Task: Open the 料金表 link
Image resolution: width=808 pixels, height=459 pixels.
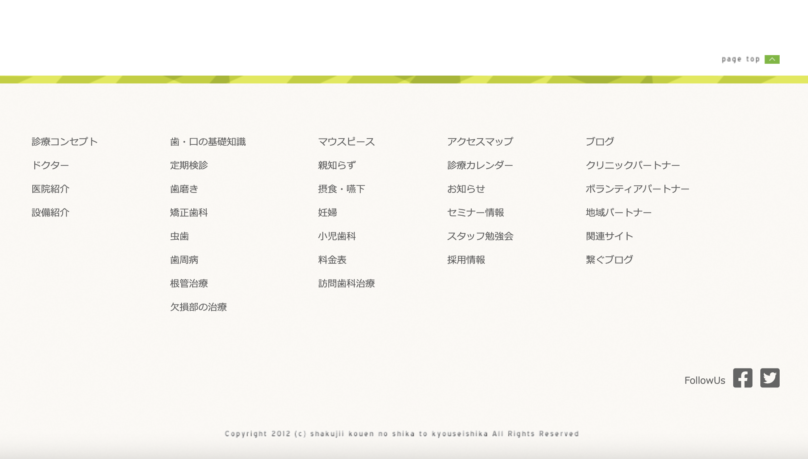Action: tap(332, 260)
